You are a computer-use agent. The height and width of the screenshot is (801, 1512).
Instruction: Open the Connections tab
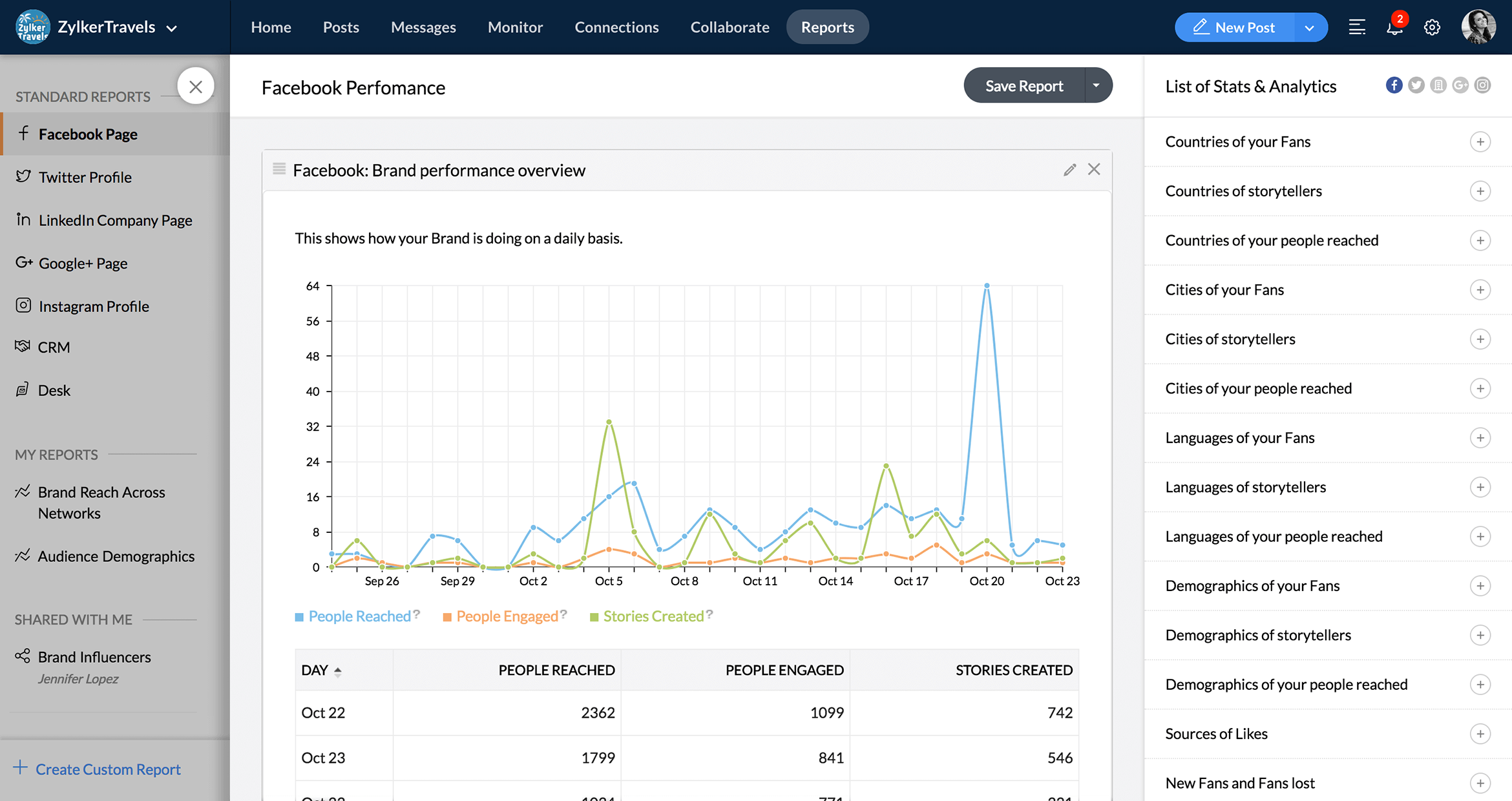click(x=616, y=27)
